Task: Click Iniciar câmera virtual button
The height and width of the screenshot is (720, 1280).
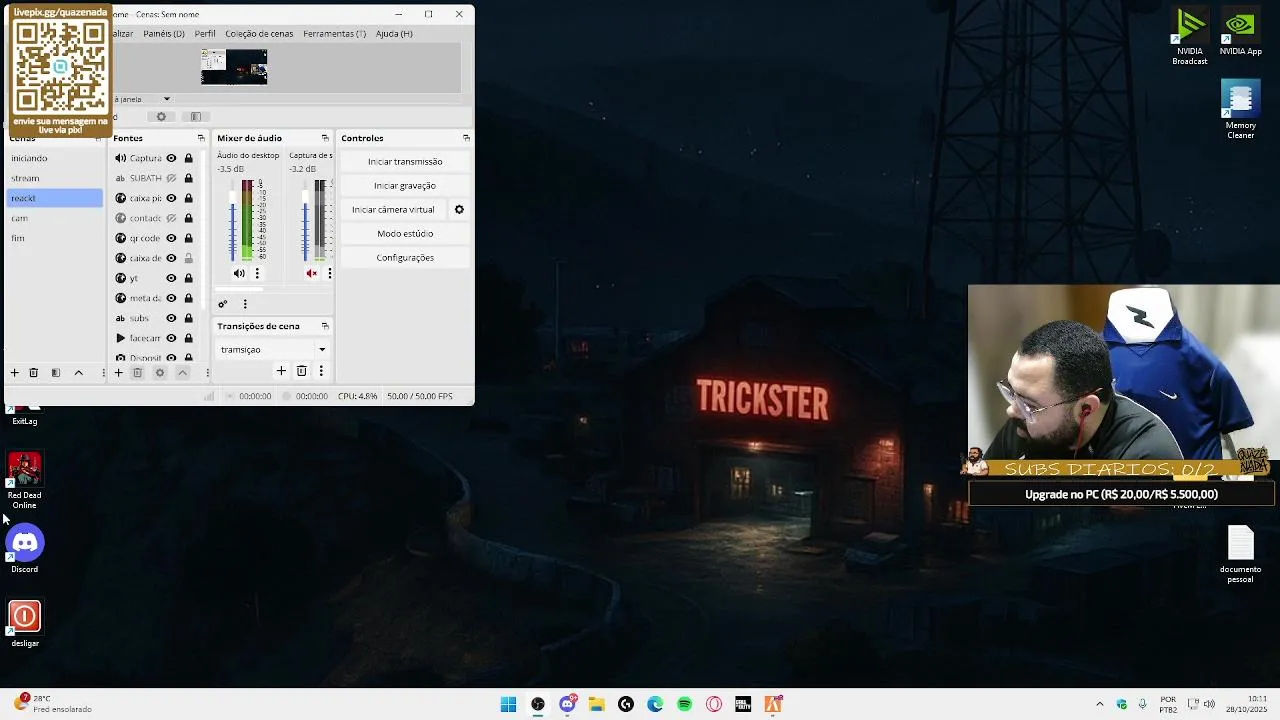Action: [x=393, y=209]
